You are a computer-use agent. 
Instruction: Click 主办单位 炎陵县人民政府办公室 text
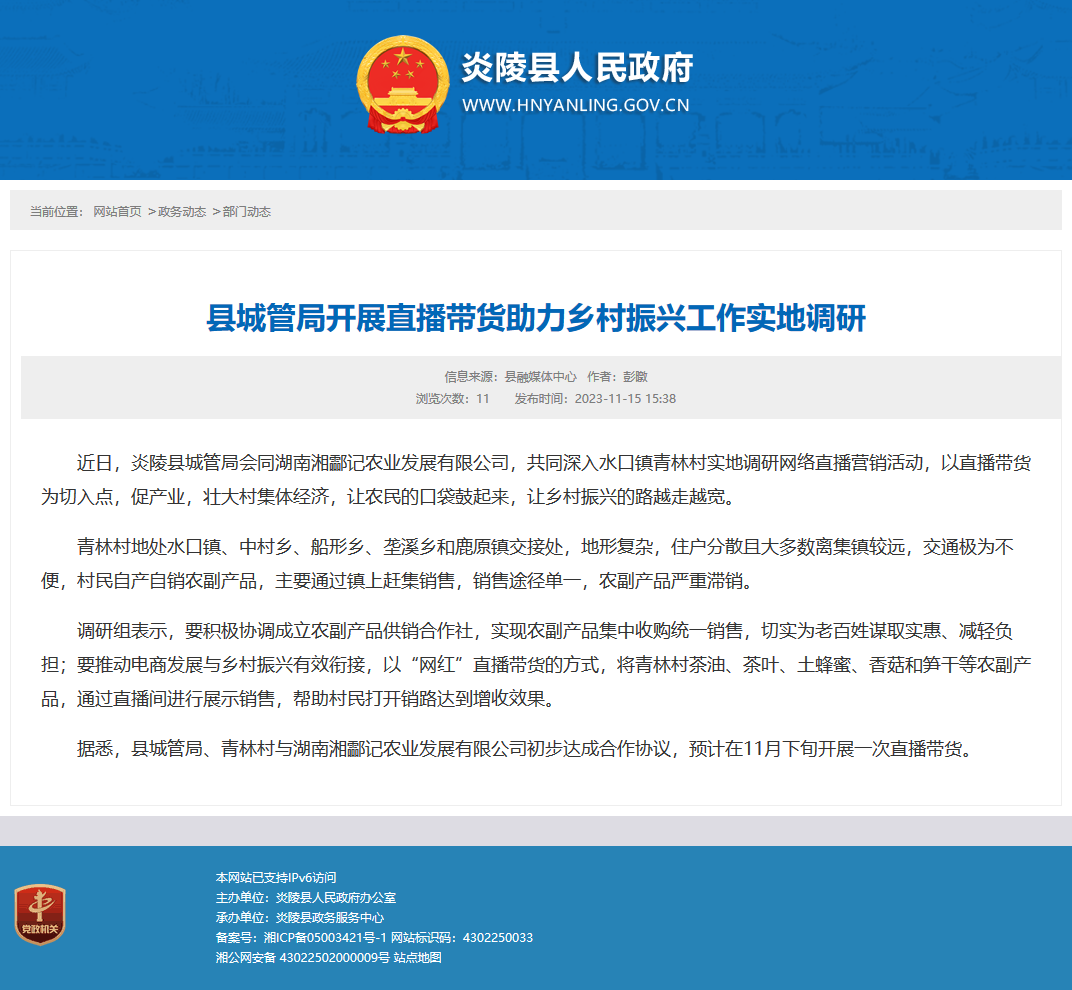click(306, 898)
